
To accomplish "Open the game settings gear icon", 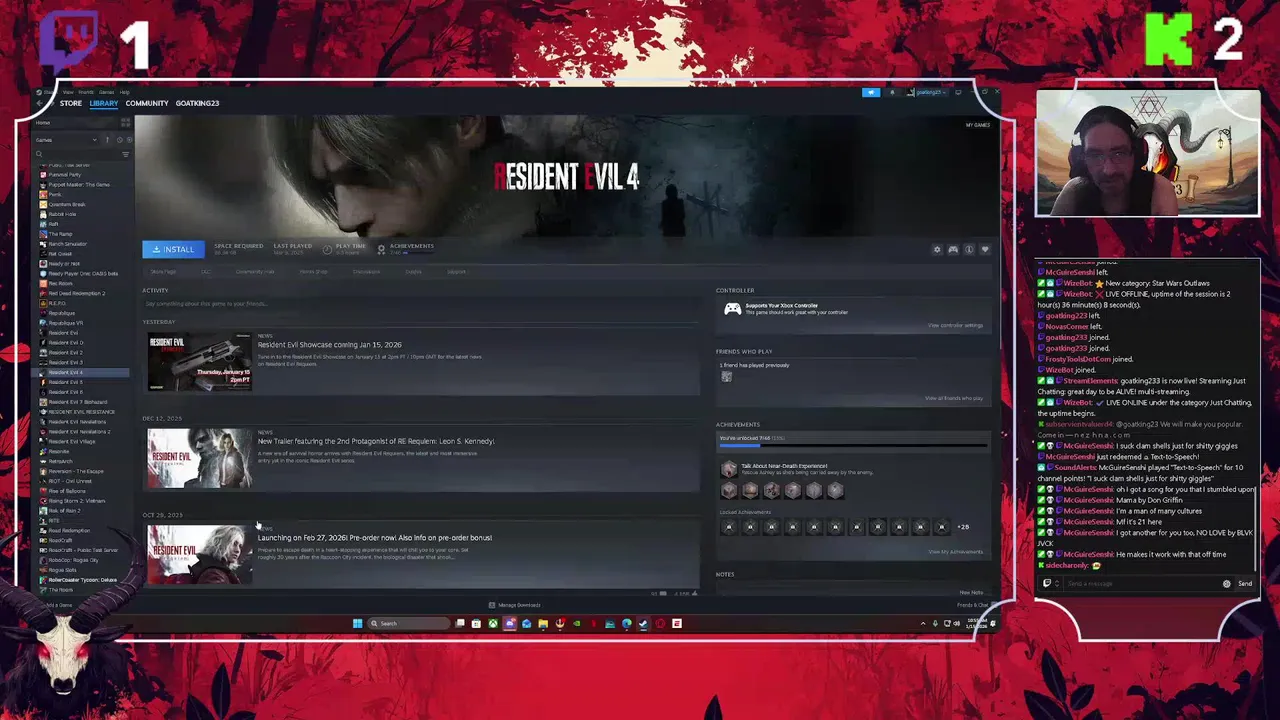I will point(937,249).
